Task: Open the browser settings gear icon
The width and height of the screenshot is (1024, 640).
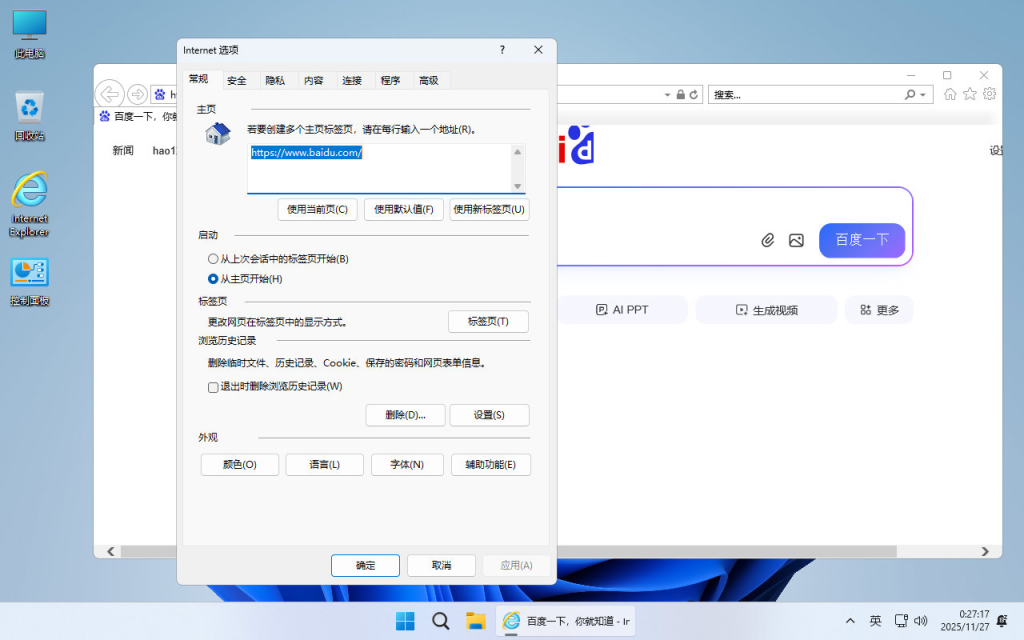Action: click(x=989, y=94)
